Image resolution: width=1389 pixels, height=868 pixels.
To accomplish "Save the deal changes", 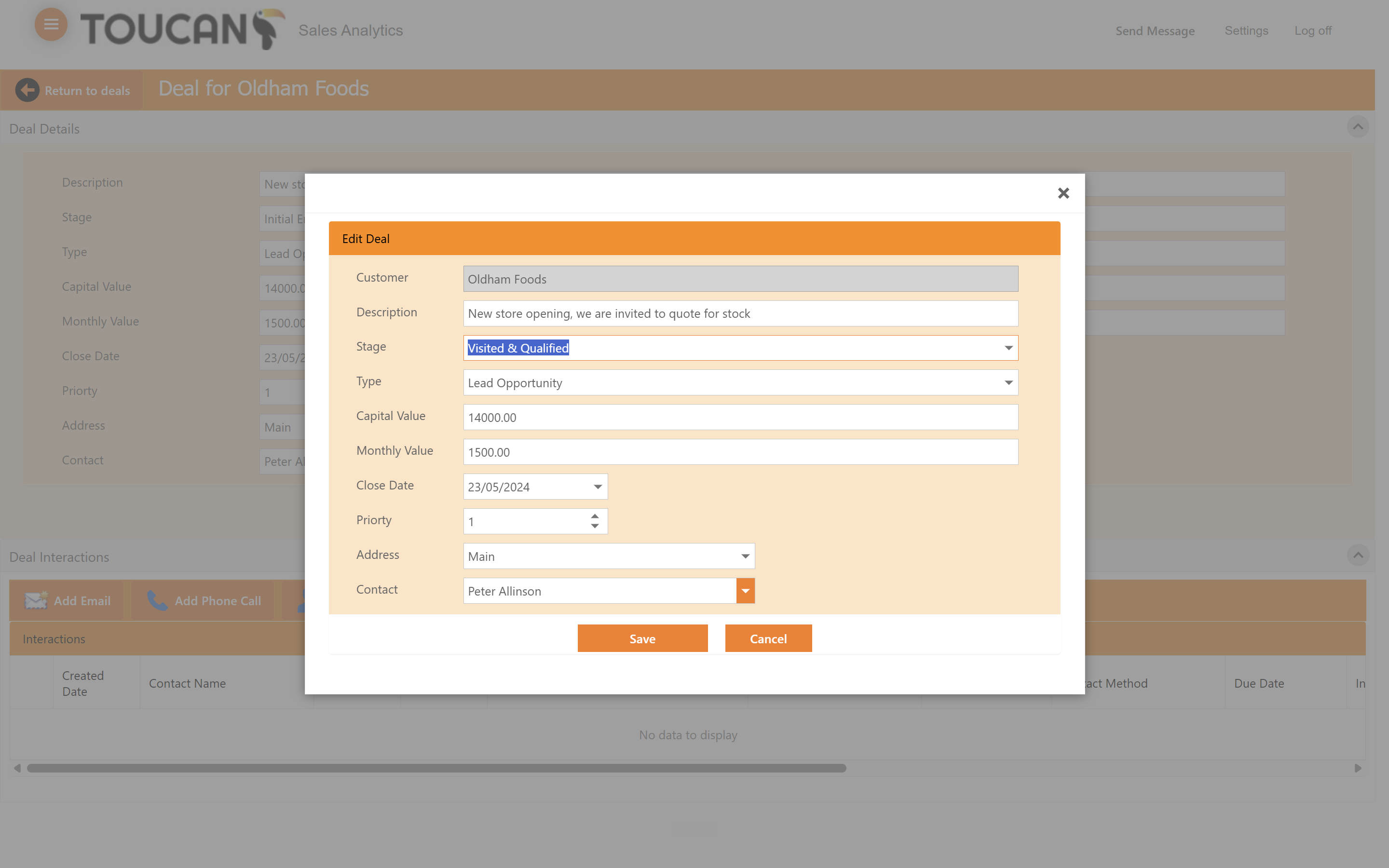I will coord(642,638).
